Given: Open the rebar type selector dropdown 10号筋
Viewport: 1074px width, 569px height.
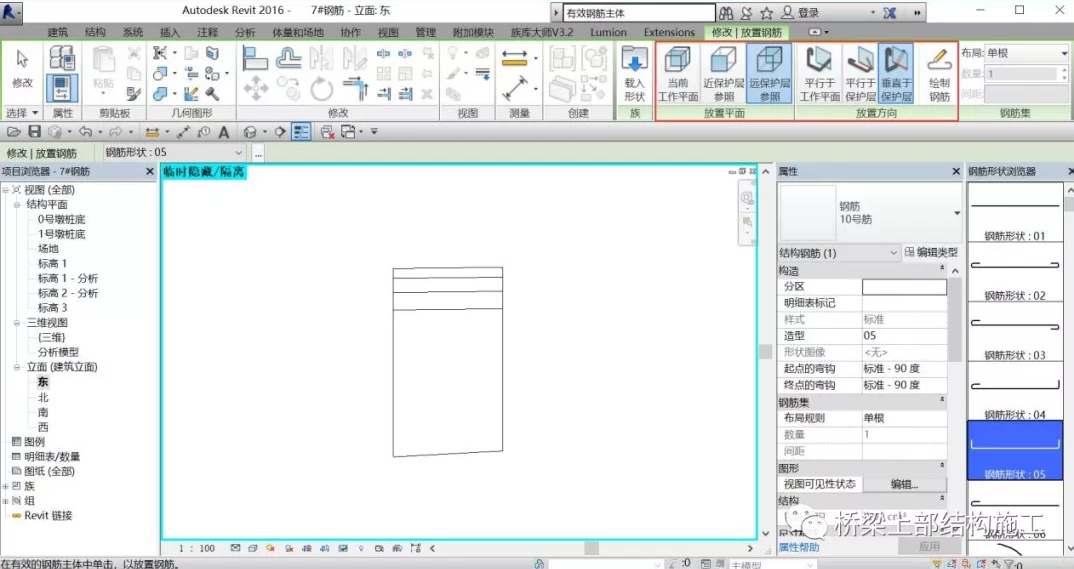Looking at the screenshot, I should click(x=956, y=213).
